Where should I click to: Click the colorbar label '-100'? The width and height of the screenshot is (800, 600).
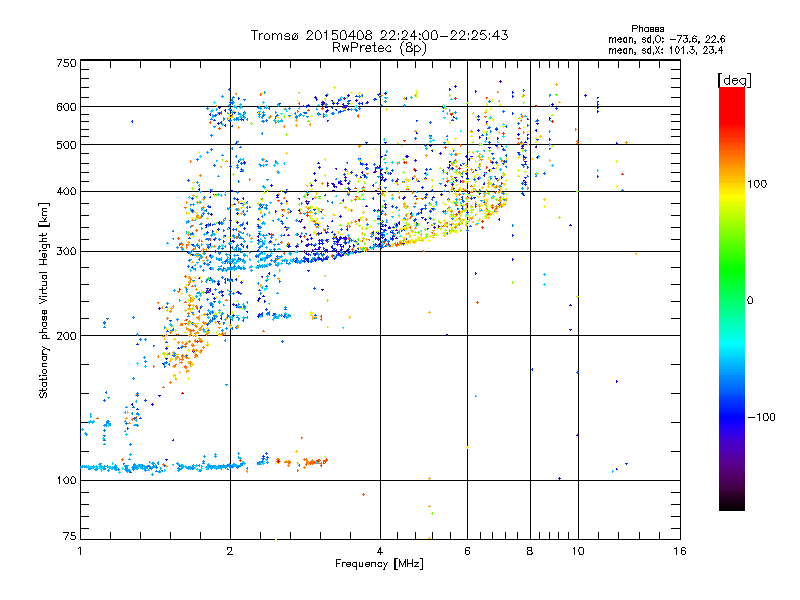coord(762,417)
